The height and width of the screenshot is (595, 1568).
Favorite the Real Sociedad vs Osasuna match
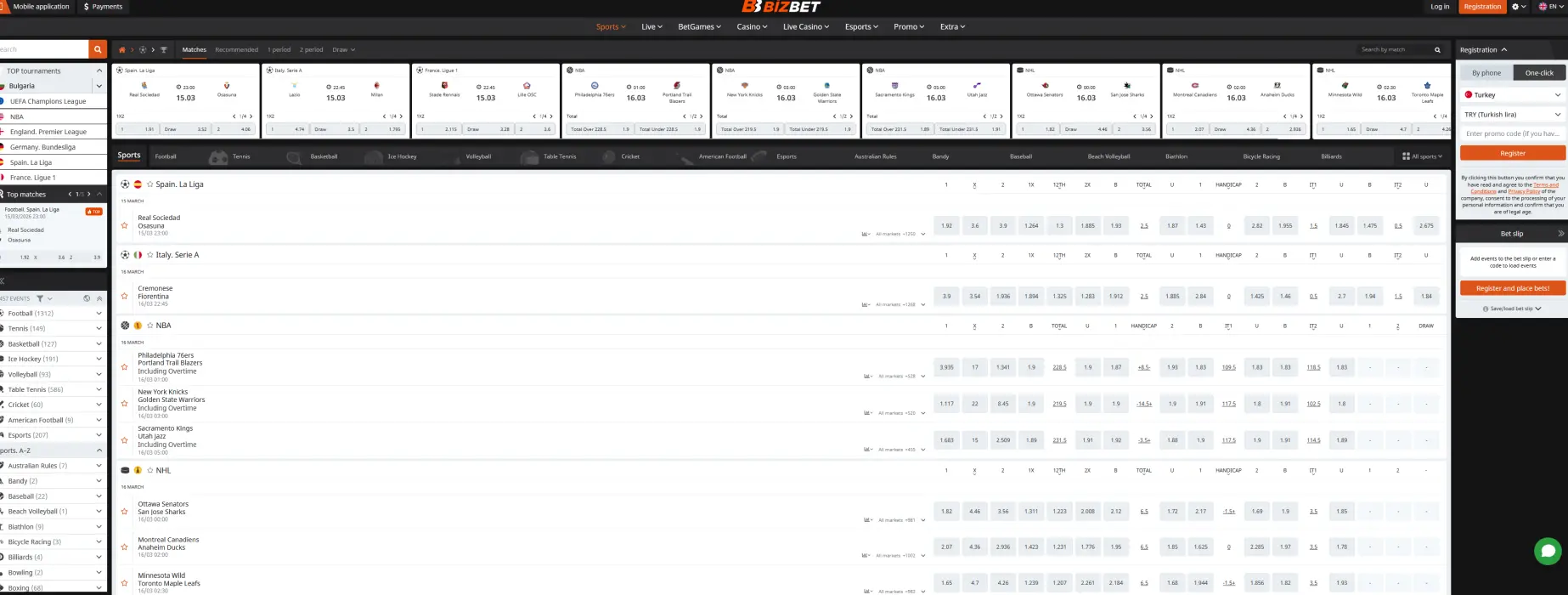[125, 225]
